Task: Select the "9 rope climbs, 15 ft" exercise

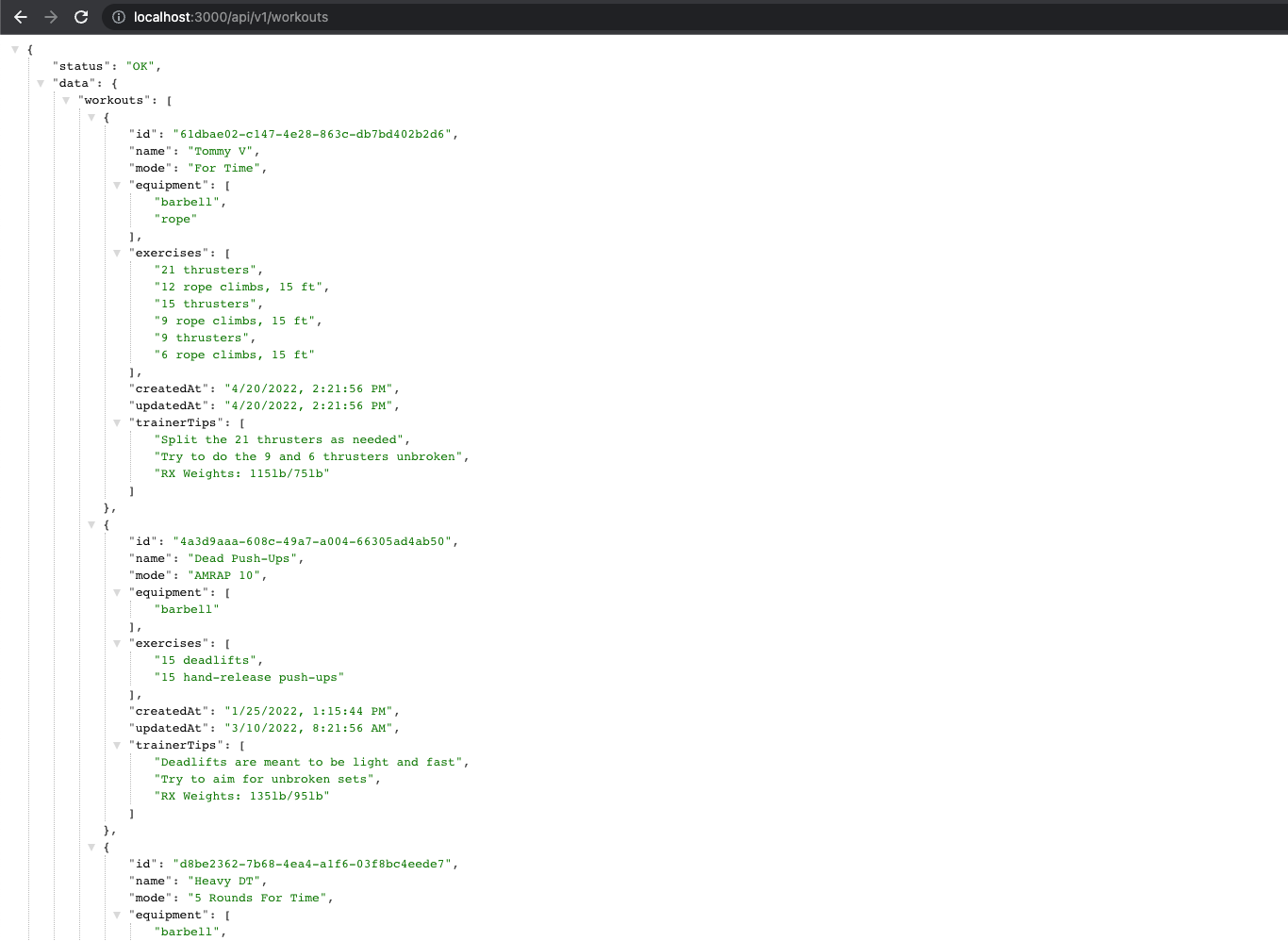Action: click(x=236, y=321)
